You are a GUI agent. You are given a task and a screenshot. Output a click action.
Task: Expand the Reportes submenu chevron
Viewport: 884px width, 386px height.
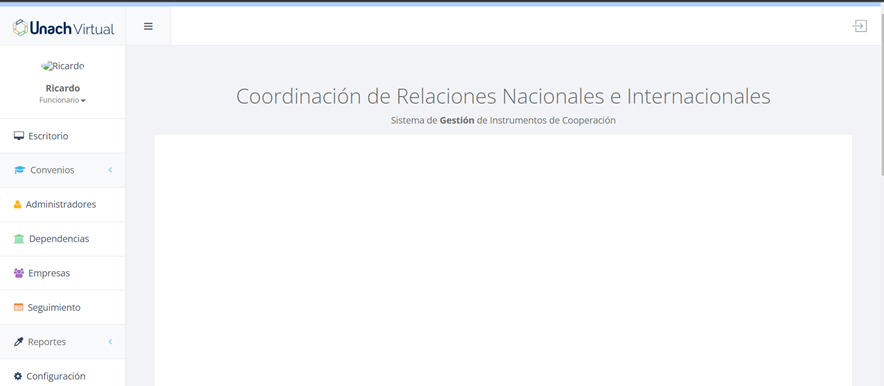point(110,341)
